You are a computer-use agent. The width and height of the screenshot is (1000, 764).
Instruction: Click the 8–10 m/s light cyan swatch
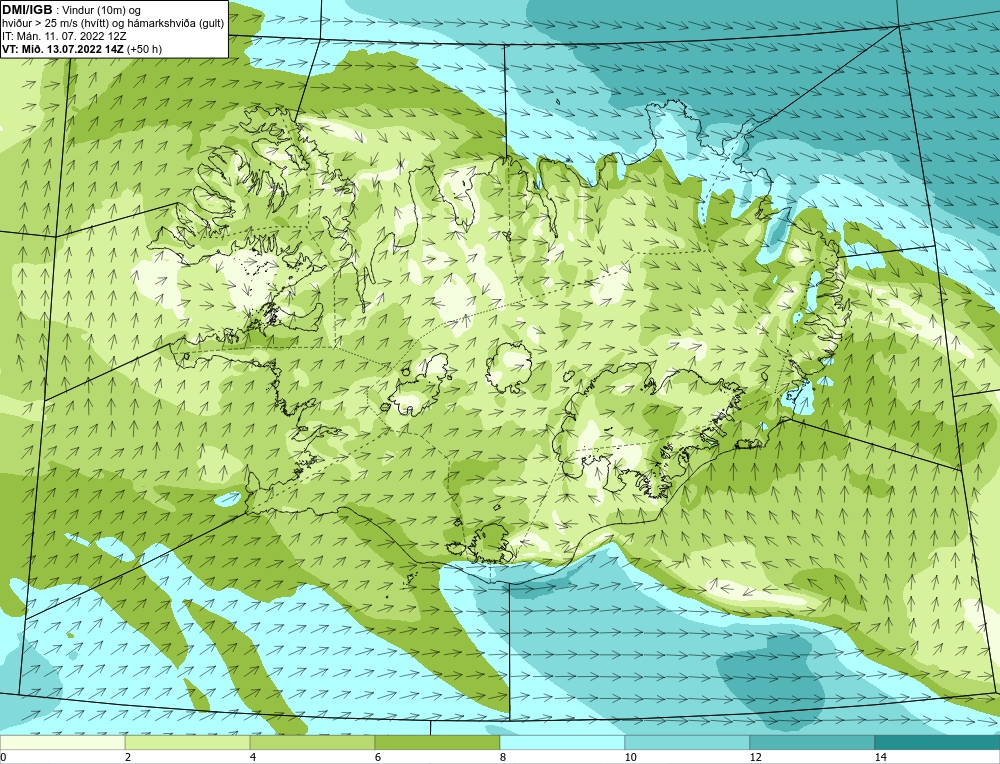[x=562, y=742]
